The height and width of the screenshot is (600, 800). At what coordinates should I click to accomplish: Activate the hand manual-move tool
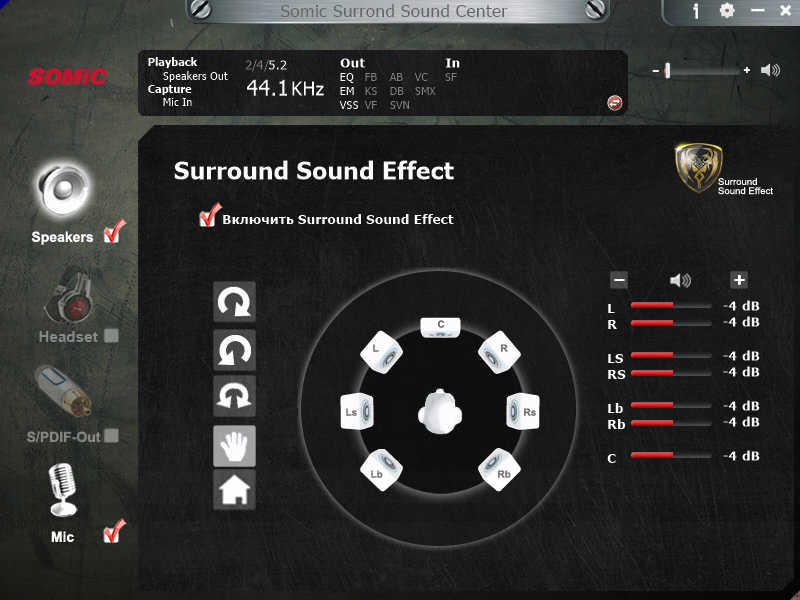[x=234, y=446]
